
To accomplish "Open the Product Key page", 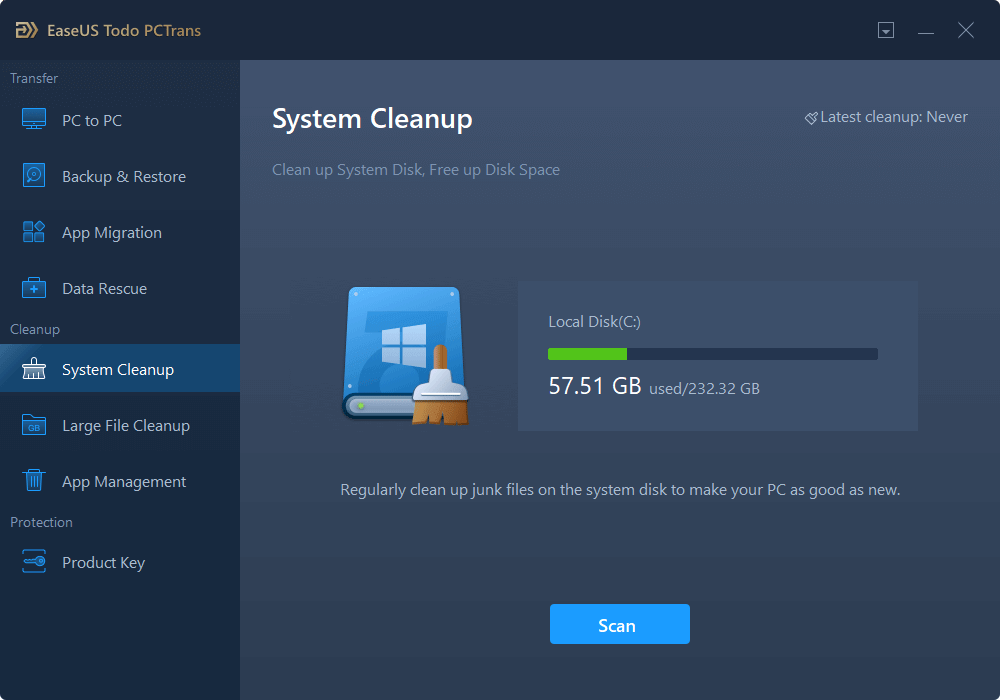I will 120,562.
